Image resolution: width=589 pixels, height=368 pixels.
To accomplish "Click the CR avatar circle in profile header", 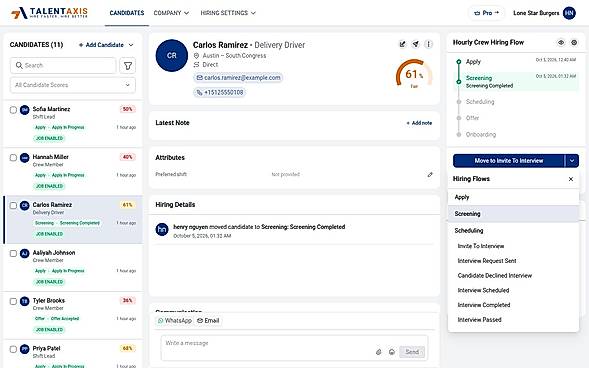I will (172, 56).
